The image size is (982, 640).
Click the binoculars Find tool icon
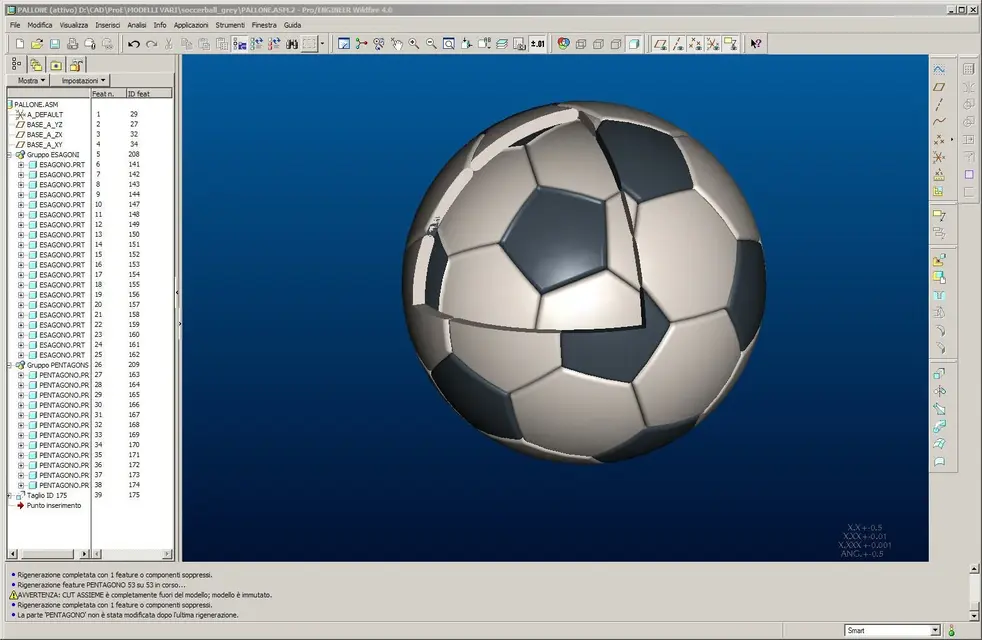tap(292, 44)
